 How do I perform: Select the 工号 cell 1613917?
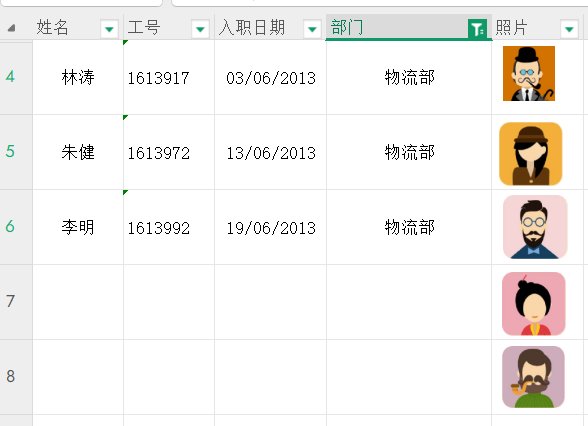point(169,77)
